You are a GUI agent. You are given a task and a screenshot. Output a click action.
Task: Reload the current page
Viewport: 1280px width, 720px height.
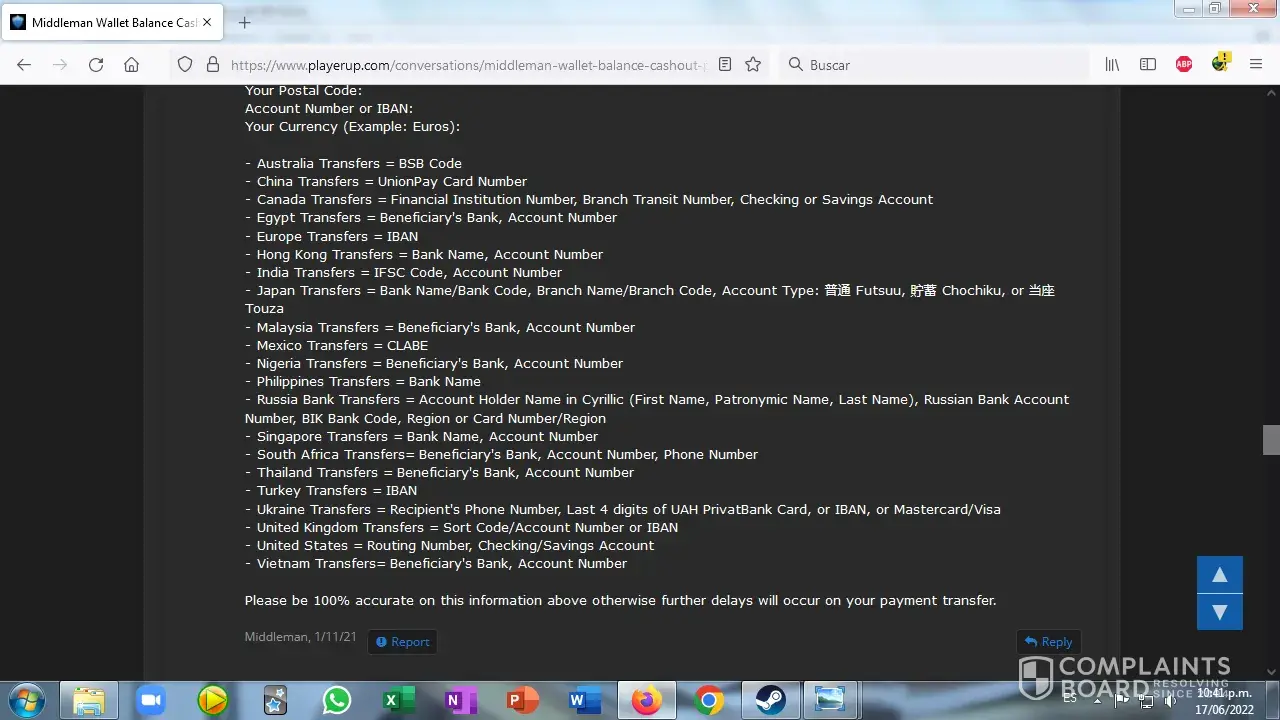pos(96,64)
